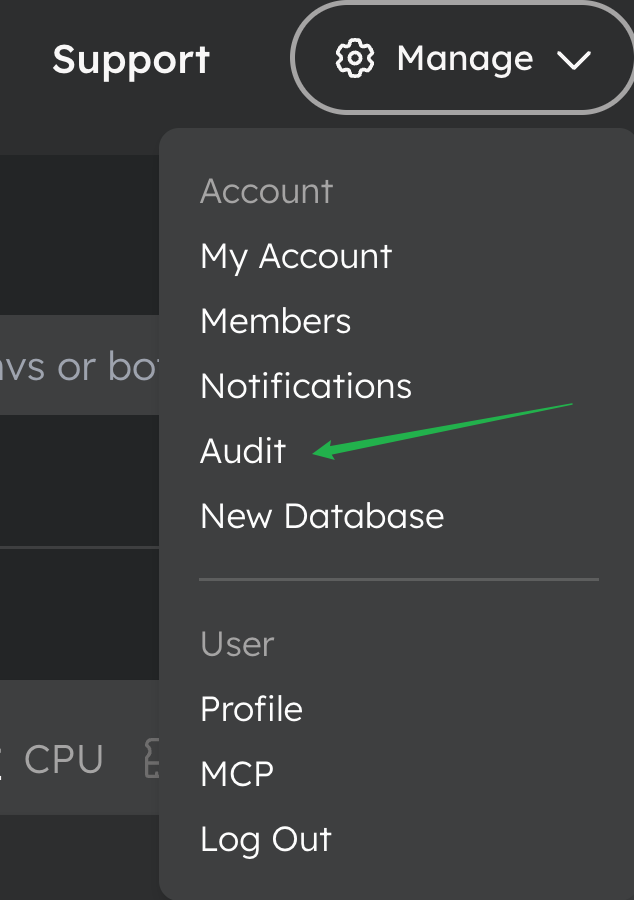
Task: Click the gear icon on the Manage button
Action: pos(357,58)
